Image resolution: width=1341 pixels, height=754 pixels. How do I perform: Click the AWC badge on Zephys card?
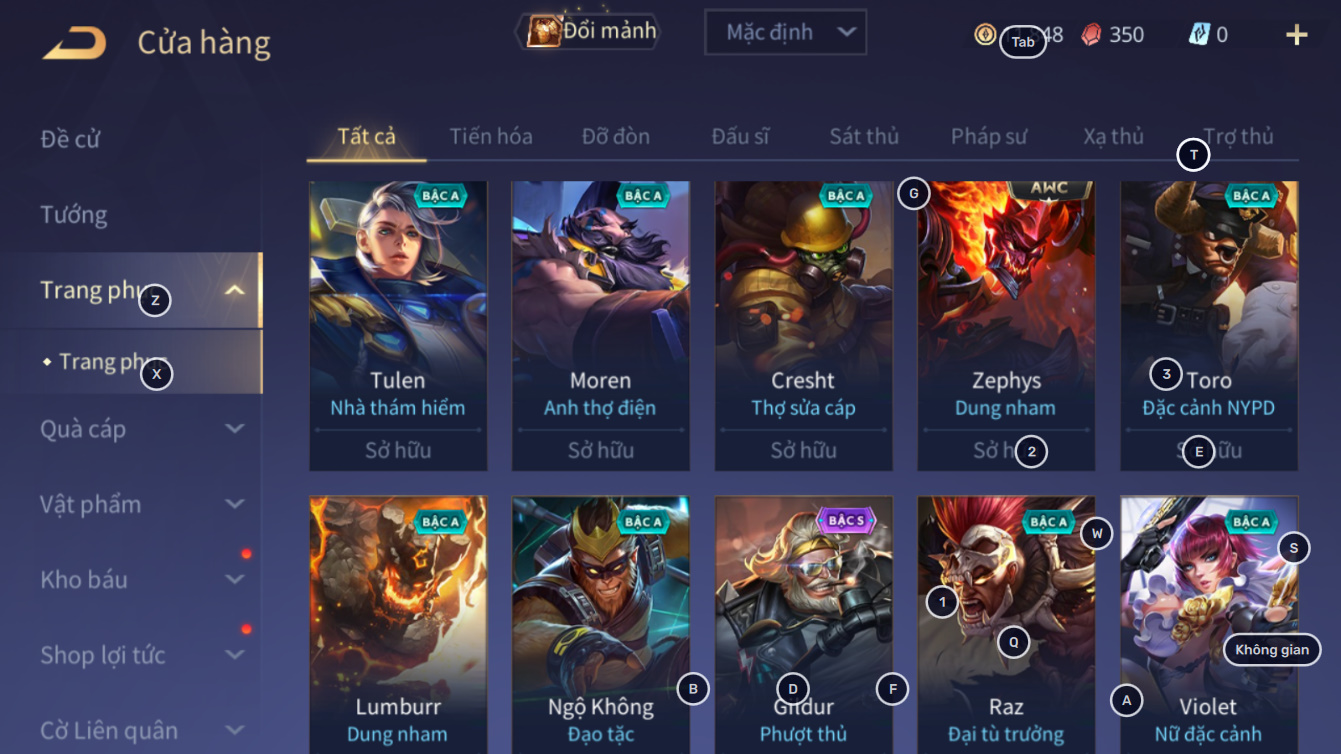(x=1049, y=189)
